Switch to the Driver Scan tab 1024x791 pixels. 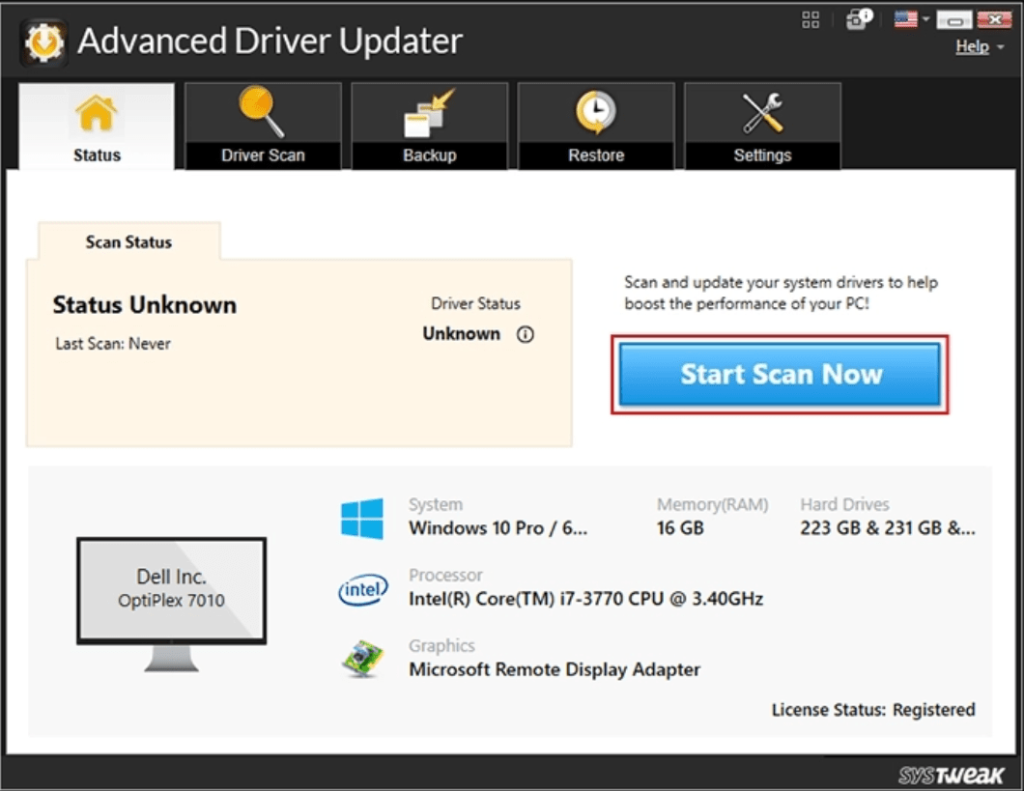263,126
